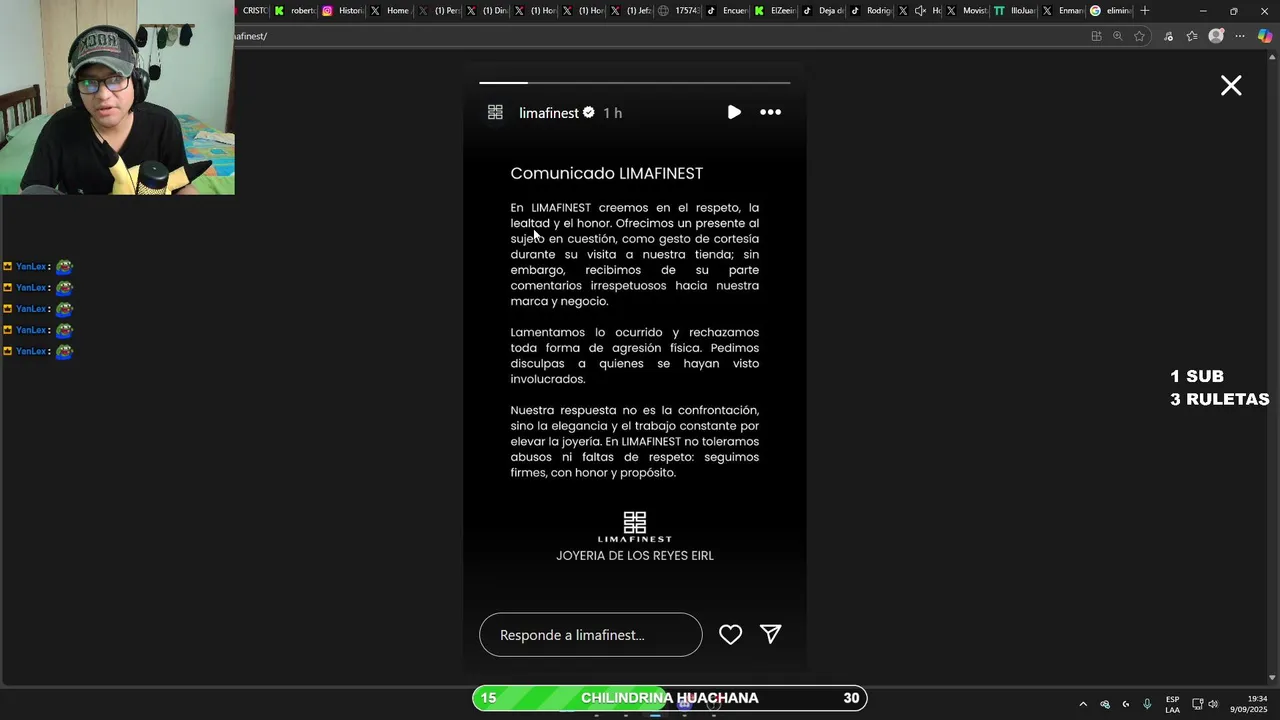The height and width of the screenshot is (720, 1280).
Task: Open the clock showing 19:34
Action: (1249, 704)
